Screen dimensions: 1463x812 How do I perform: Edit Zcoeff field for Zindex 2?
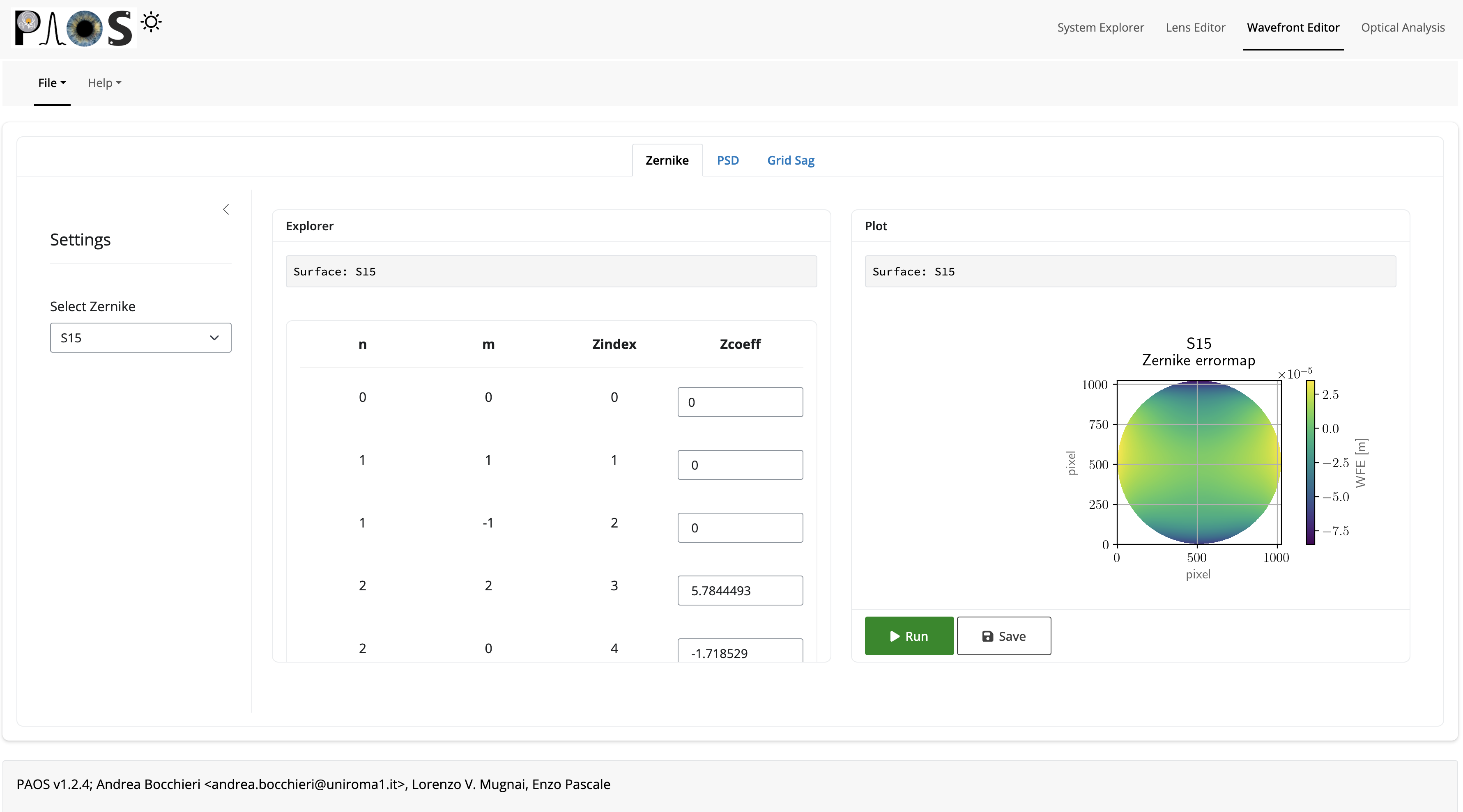click(x=740, y=528)
